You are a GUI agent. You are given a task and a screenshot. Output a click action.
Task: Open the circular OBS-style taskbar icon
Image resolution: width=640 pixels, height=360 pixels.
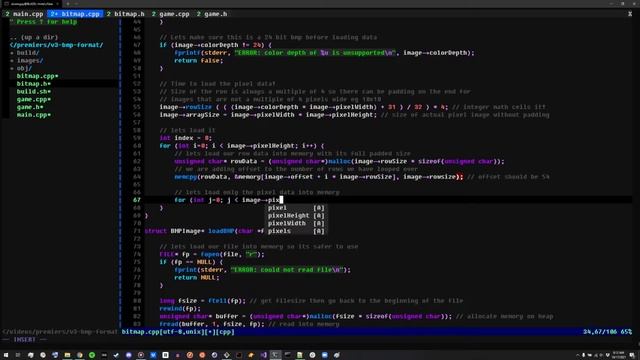(141, 355)
